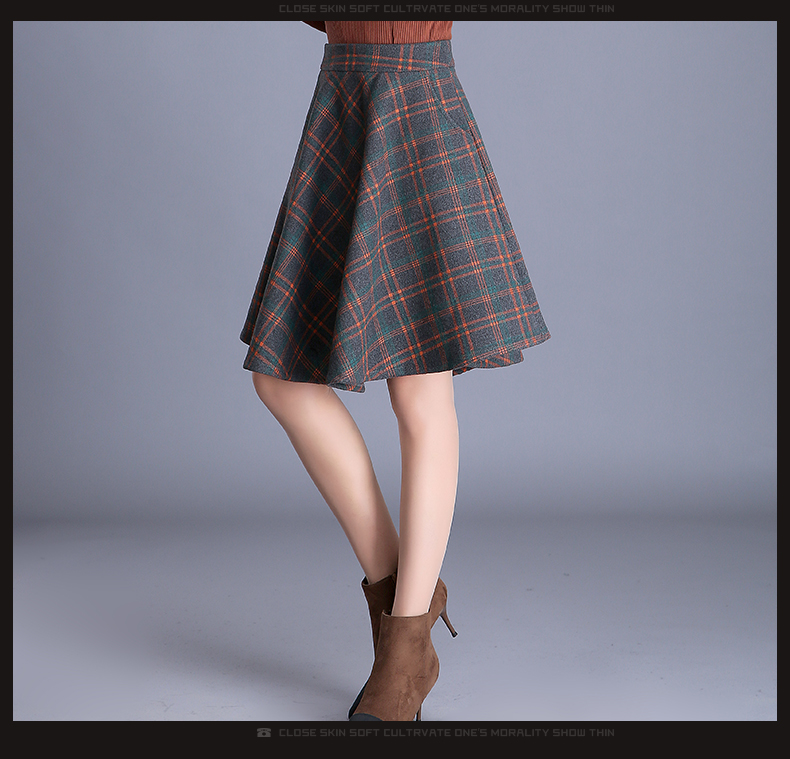
Task: Click the telephone icon in the bottom banner
Action: 264,733
